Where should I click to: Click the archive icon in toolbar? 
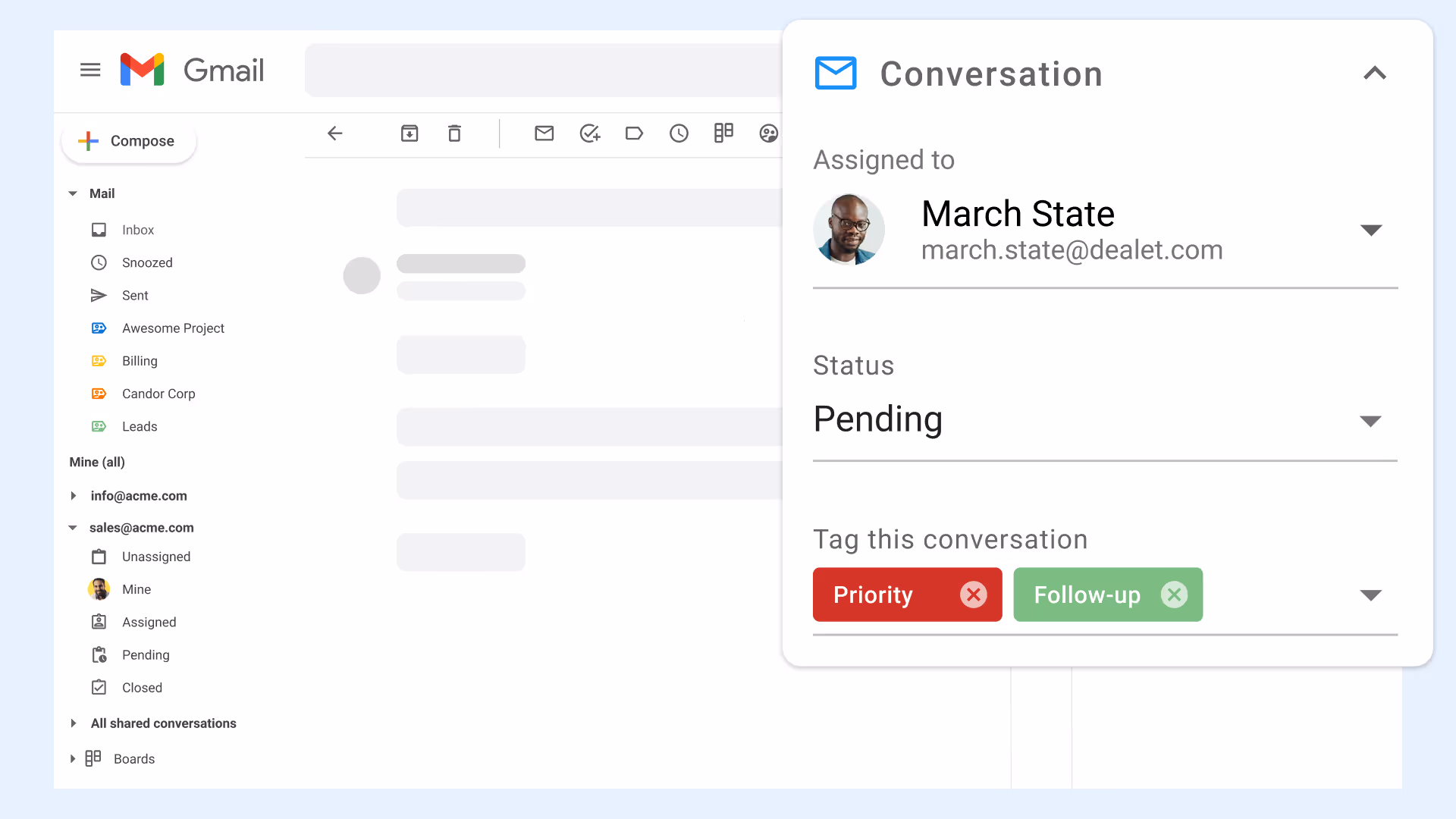pyautogui.click(x=409, y=133)
